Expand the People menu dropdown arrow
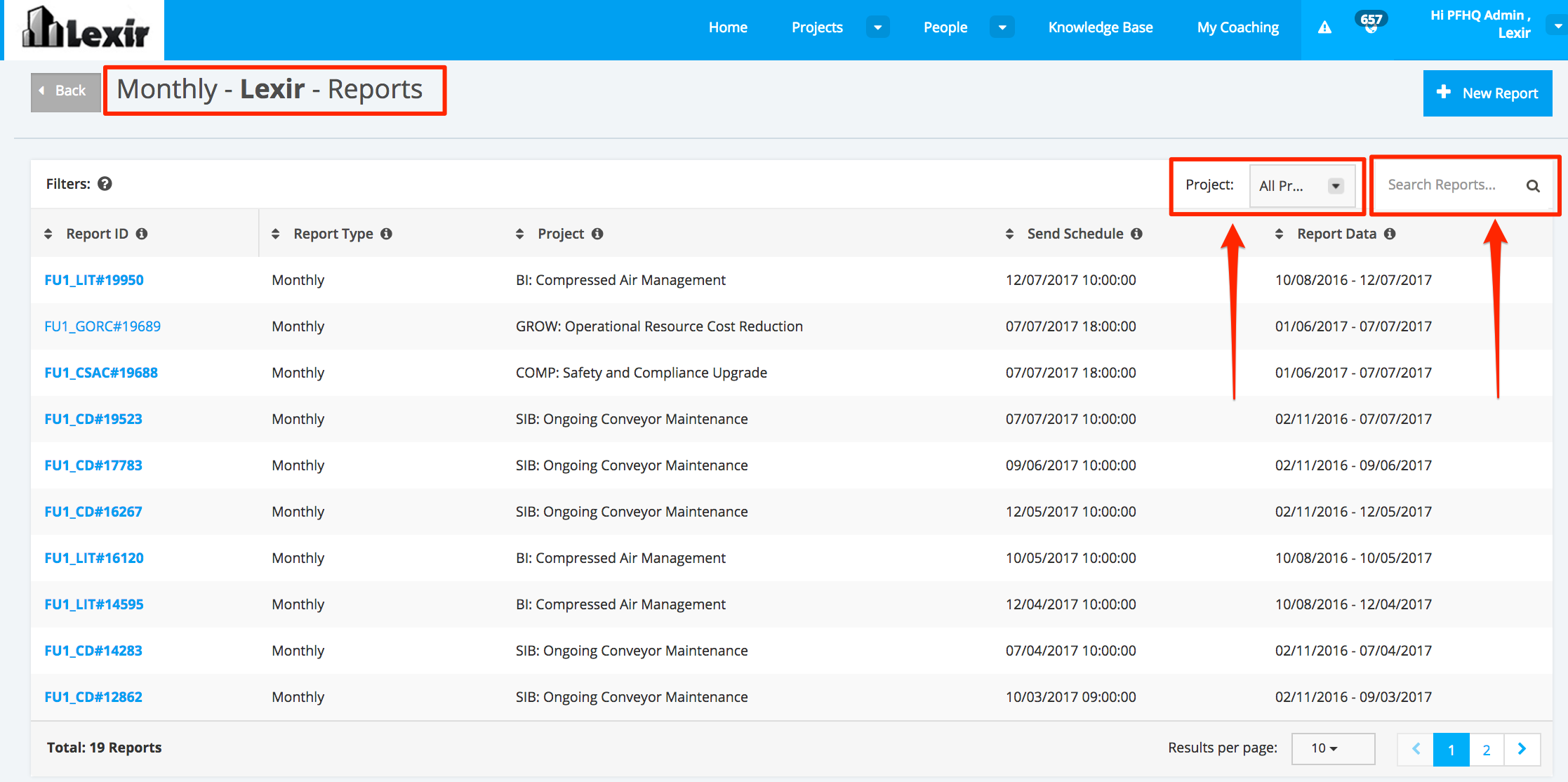This screenshot has height=782, width=1568. [x=1002, y=27]
